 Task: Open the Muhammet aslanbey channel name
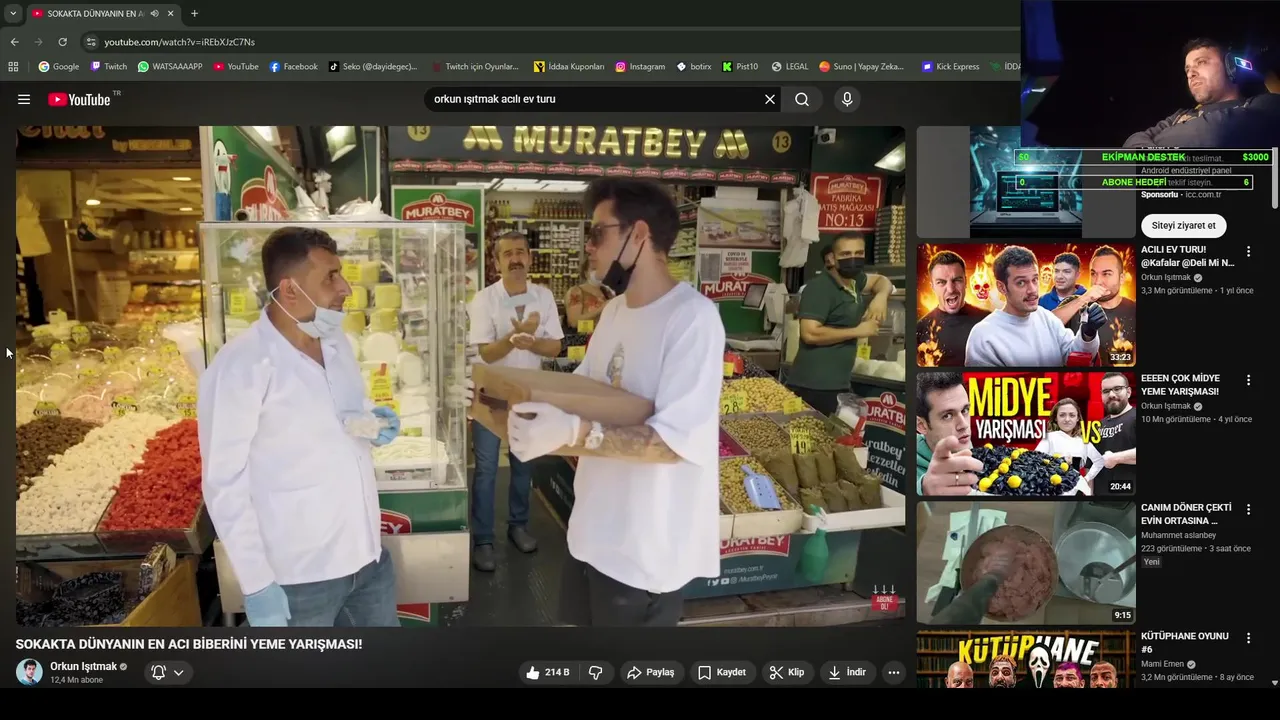pos(1178,535)
